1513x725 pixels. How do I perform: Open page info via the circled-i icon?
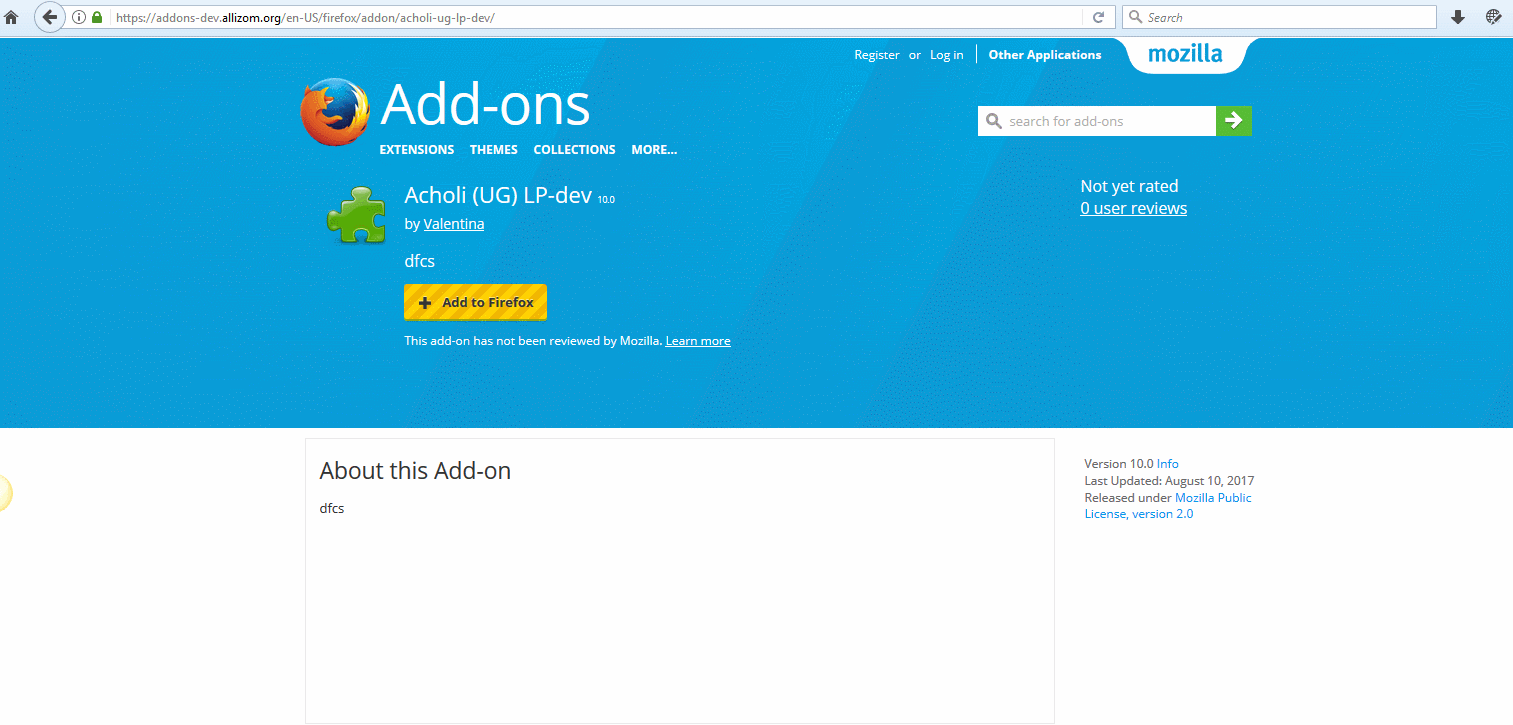pyautogui.click(x=78, y=17)
